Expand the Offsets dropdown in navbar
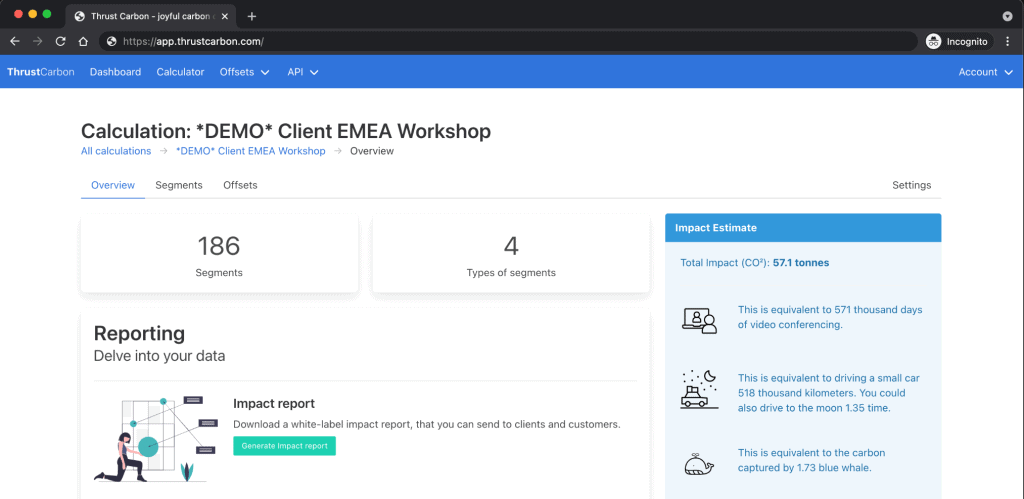The width and height of the screenshot is (1024, 499). (x=244, y=72)
